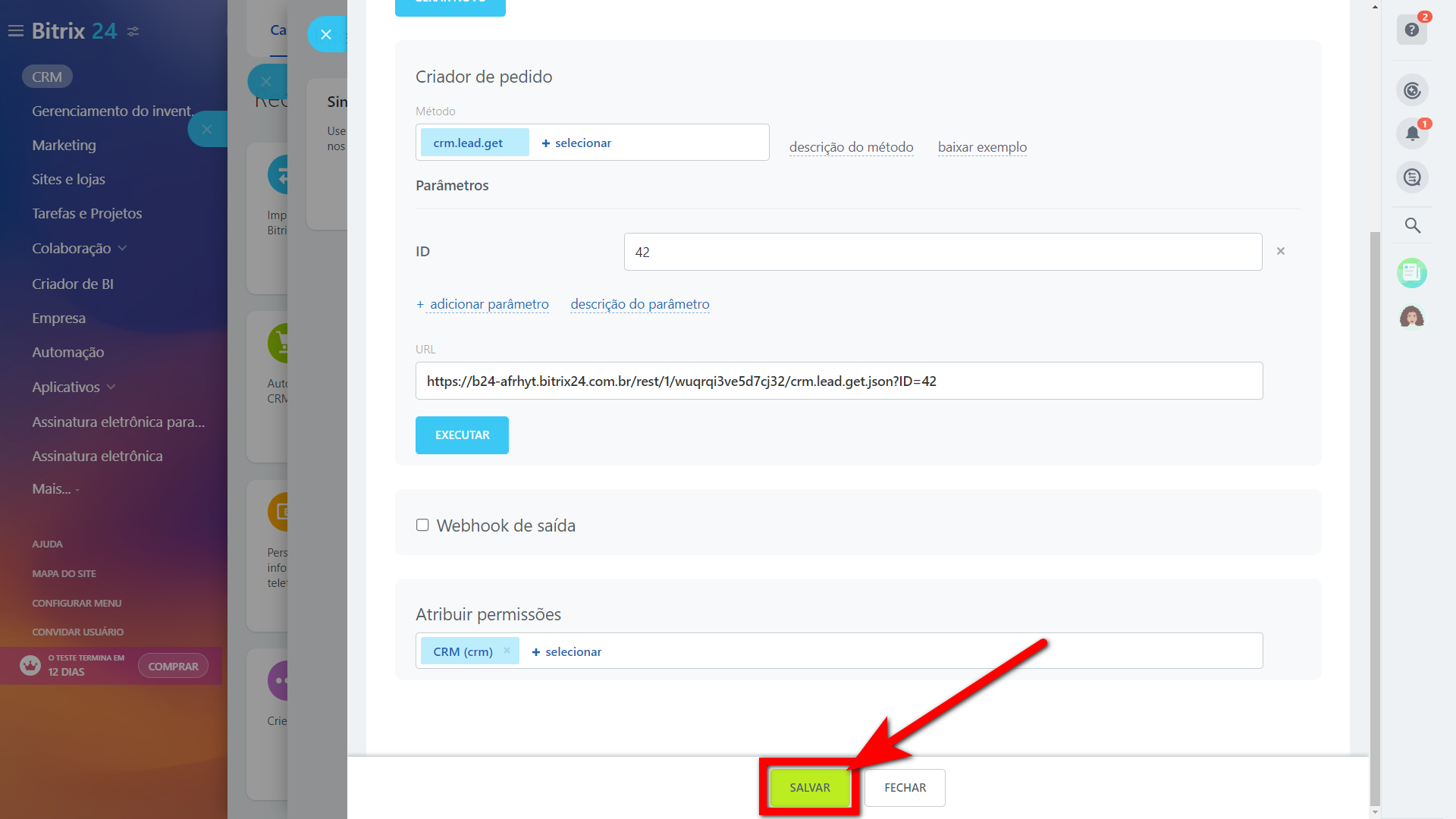Click the search magnifier icon
Image resolution: width=1456 pixels, height=819 pixels.
click(1412, 225)
